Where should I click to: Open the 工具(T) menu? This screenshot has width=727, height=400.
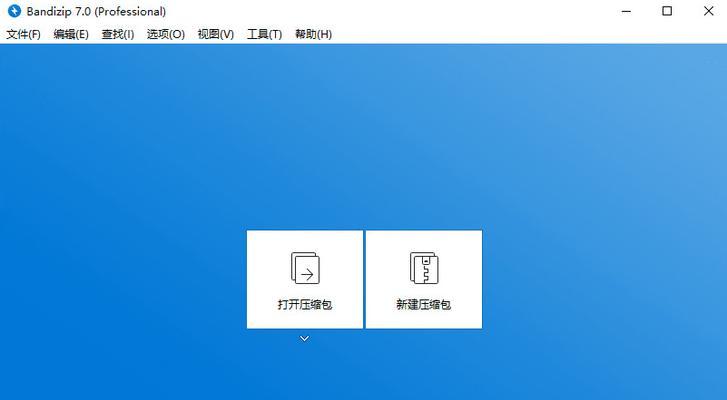[264, 34]
